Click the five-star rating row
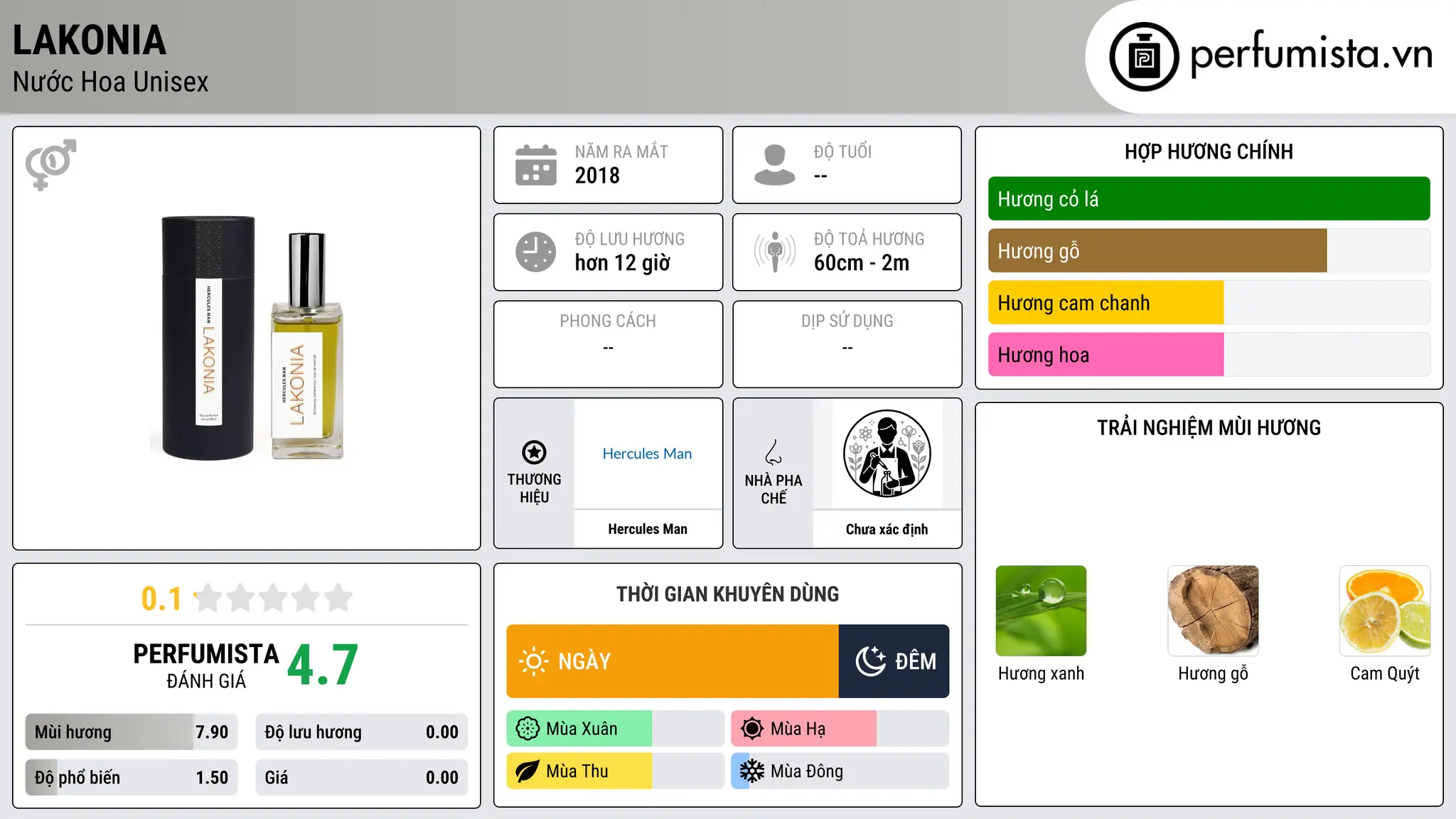The height and width of the screenshot is (819, 1456). click(x=274, y=598)
